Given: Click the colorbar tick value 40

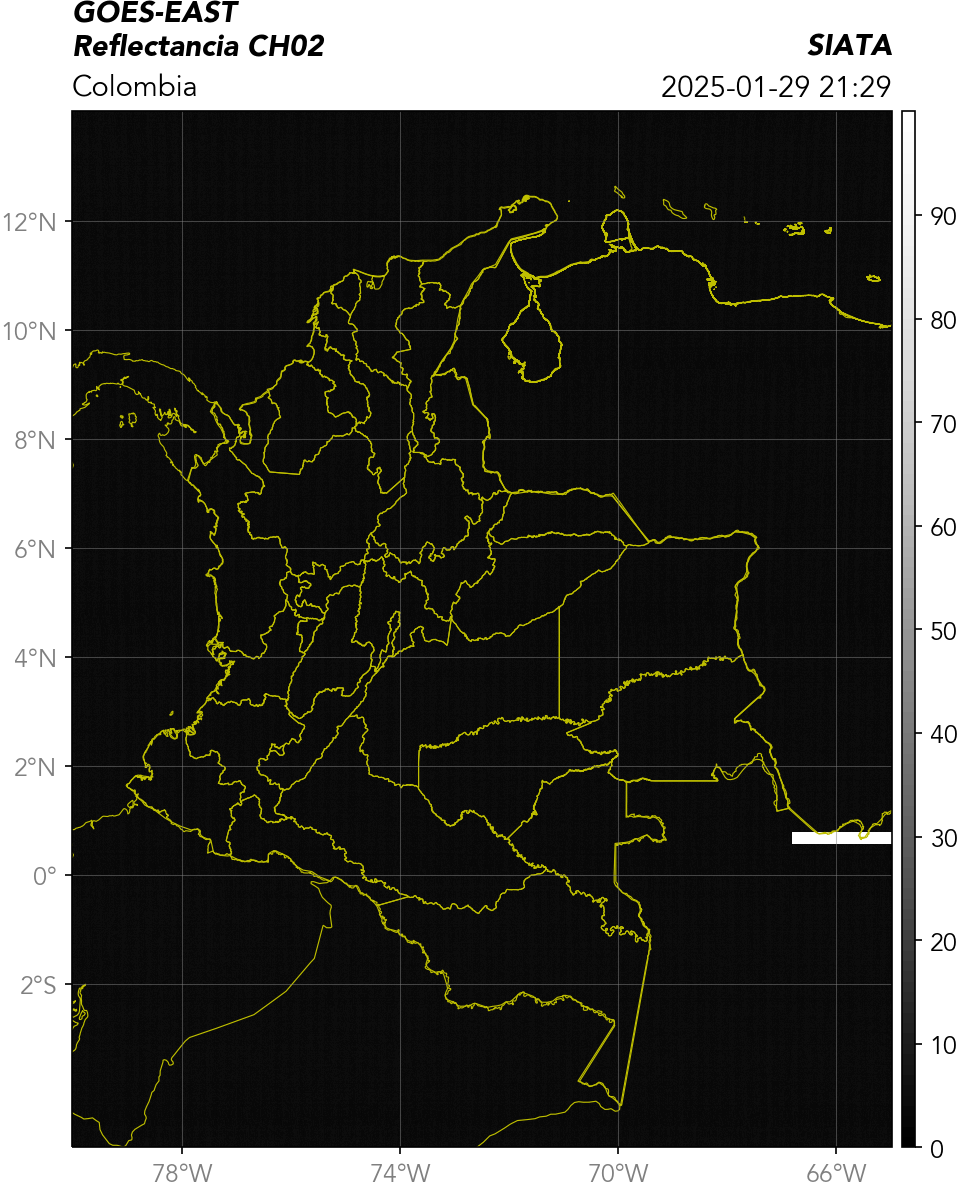Looking at the screenshot, I should [943, 734].
